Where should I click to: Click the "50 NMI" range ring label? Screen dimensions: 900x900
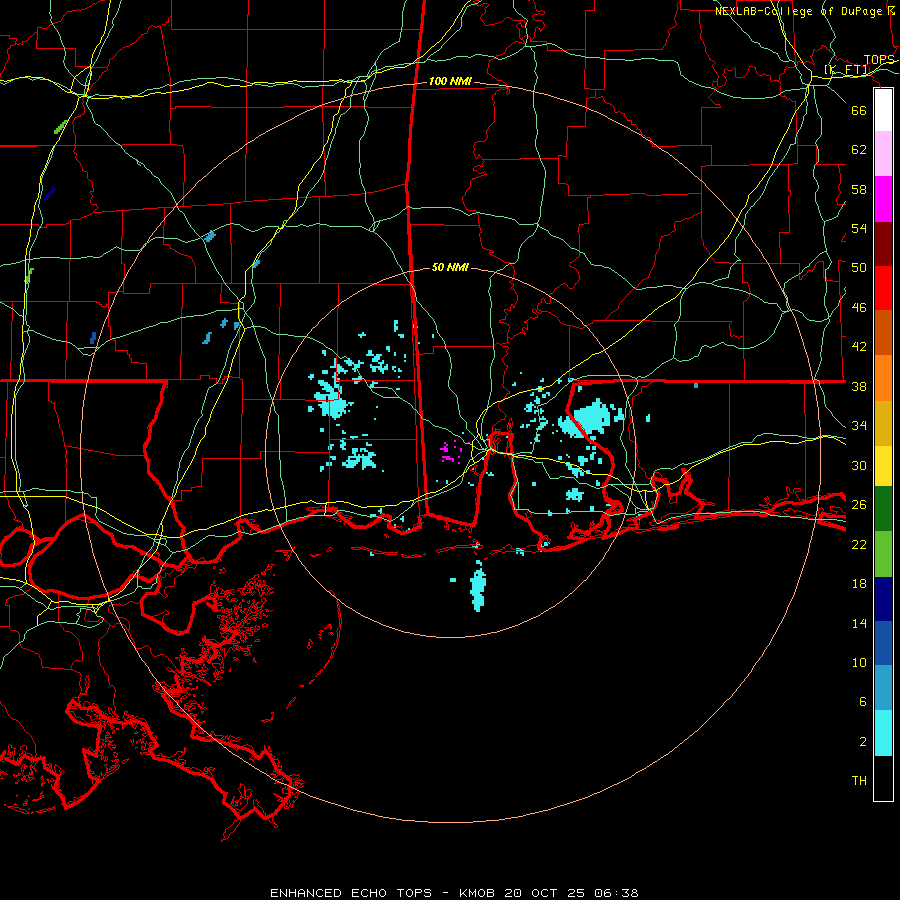450,267
